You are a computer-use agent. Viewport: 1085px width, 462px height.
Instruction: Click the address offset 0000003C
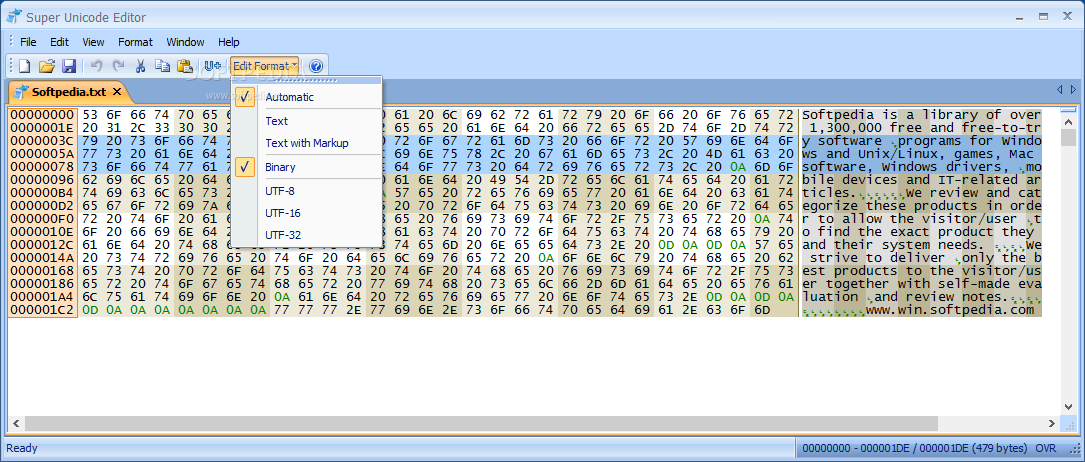42,140
